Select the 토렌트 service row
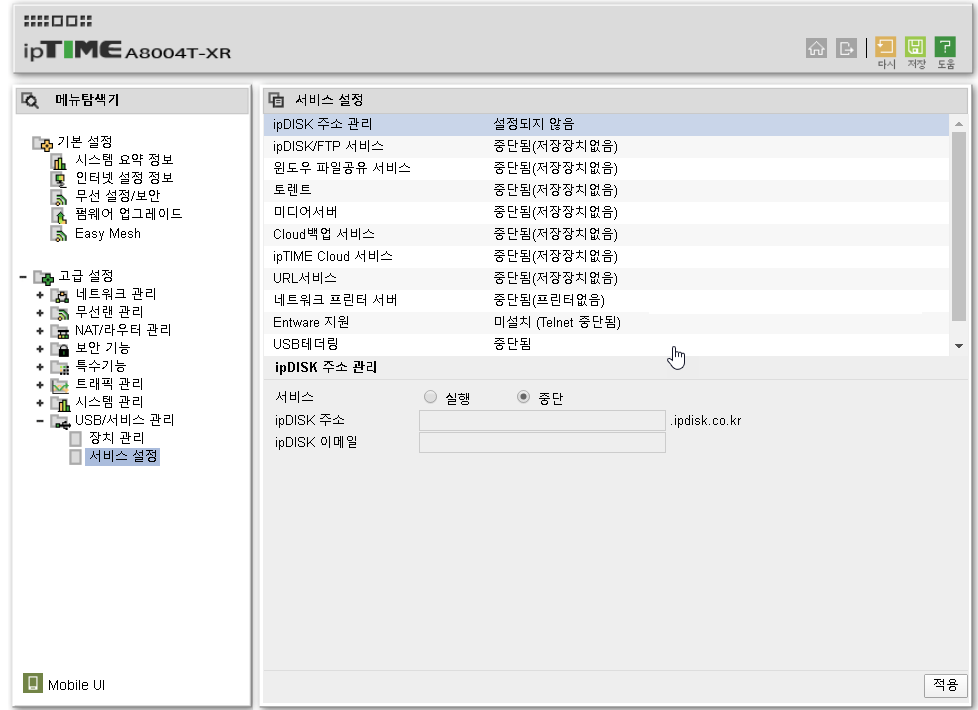Screen dimensions: 978x710 pos(606,190)
